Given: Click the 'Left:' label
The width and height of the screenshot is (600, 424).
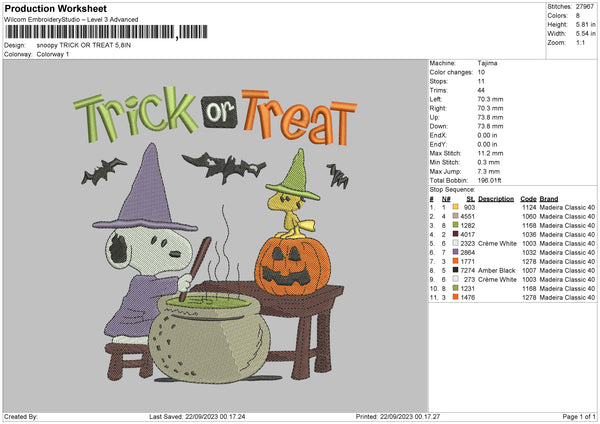Looking at the screenshot, I should click(436, 99).
